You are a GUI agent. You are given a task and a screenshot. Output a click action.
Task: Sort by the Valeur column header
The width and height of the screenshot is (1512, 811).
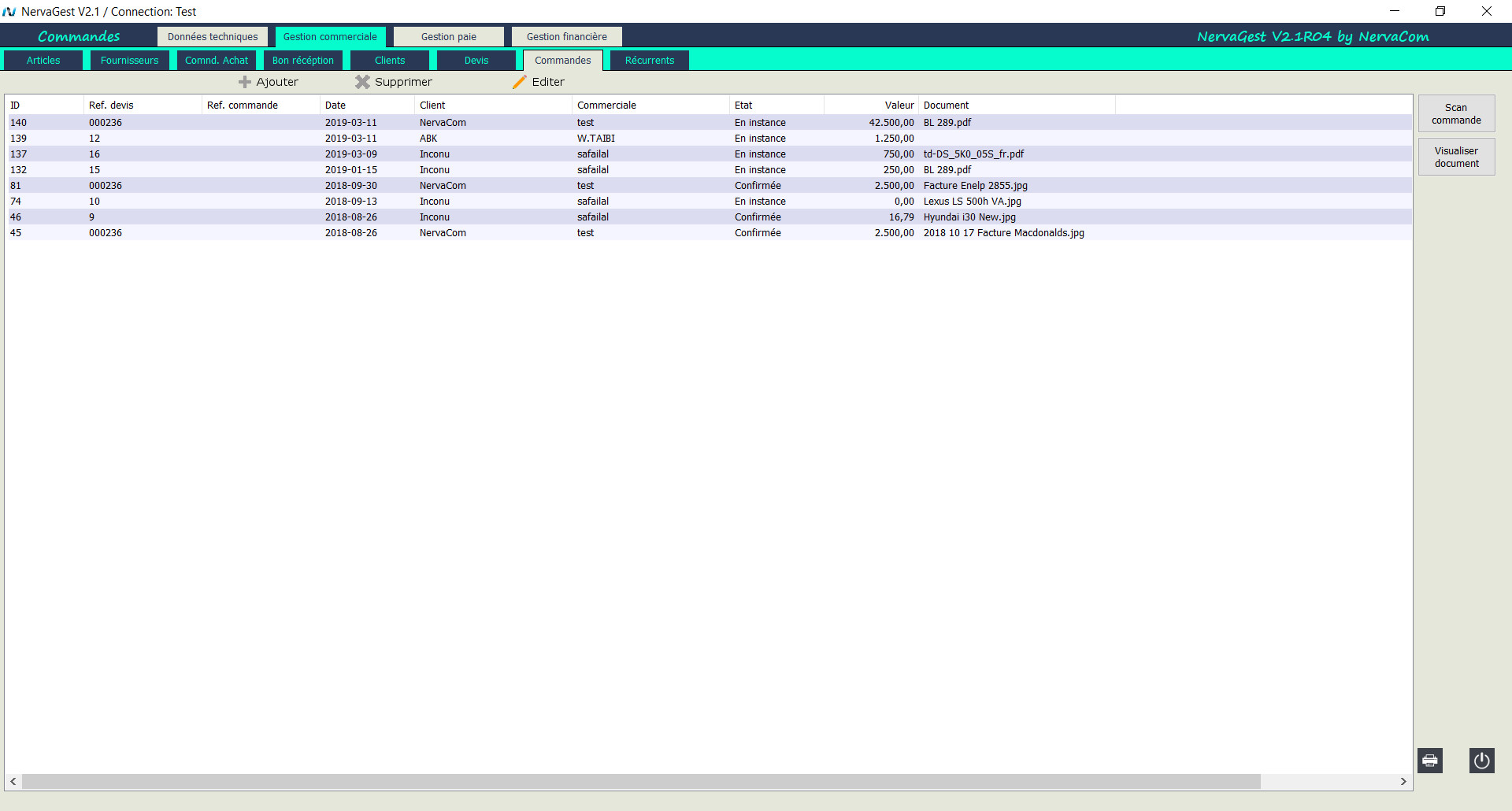tap(899, 106)
